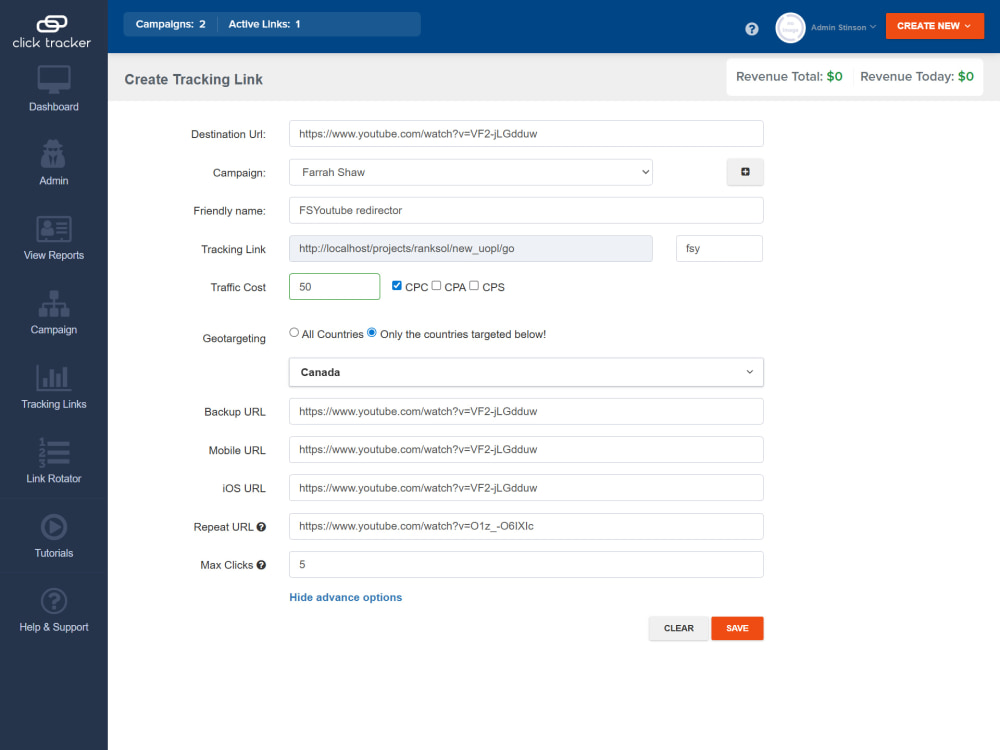Go to Tutorials label in sidebar
1000x750 pixels.
[54, 554]
